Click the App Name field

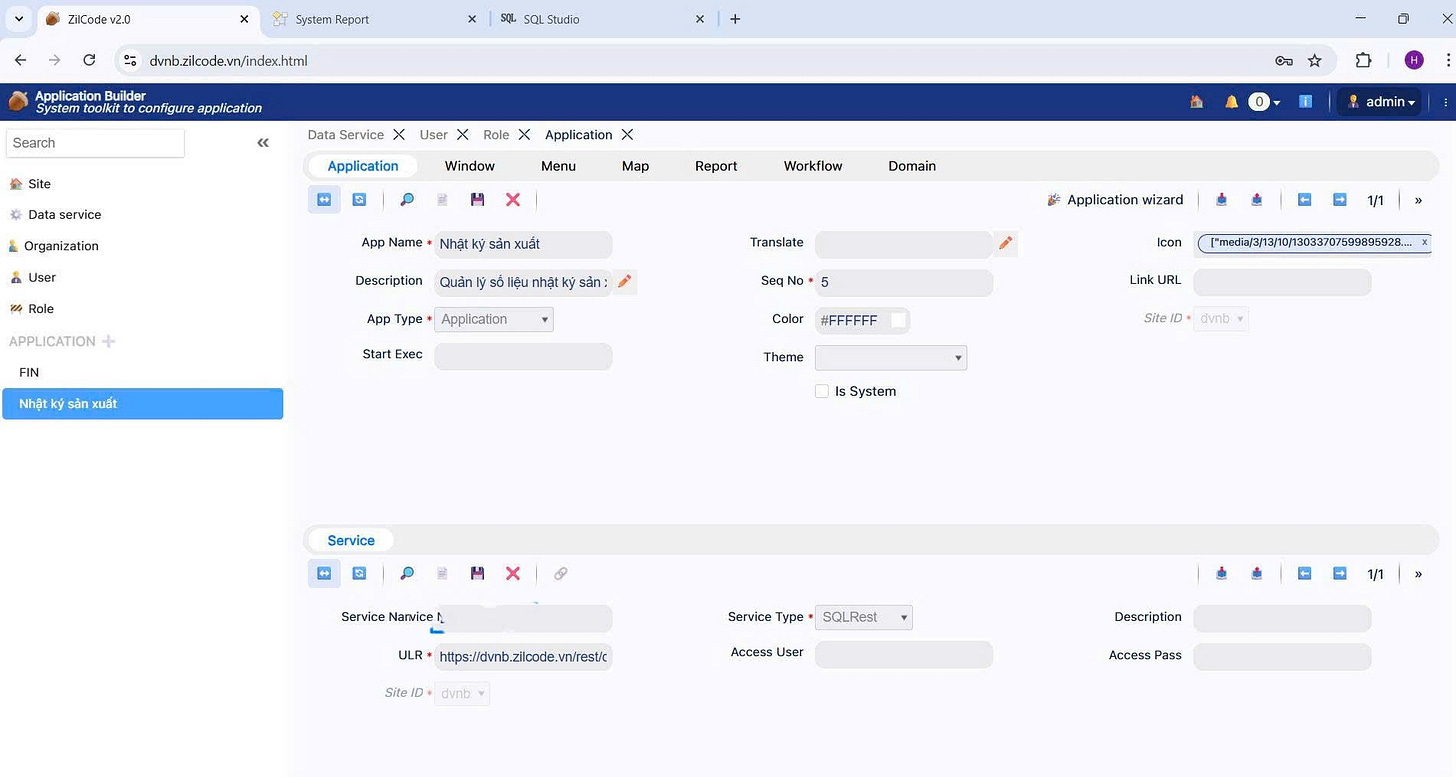click(523, 244)
